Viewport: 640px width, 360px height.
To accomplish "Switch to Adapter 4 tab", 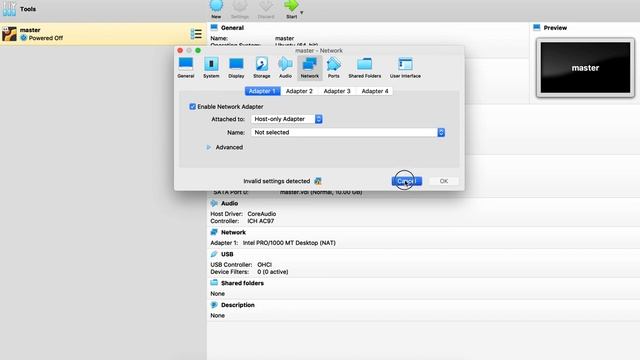I will point(375,91).
